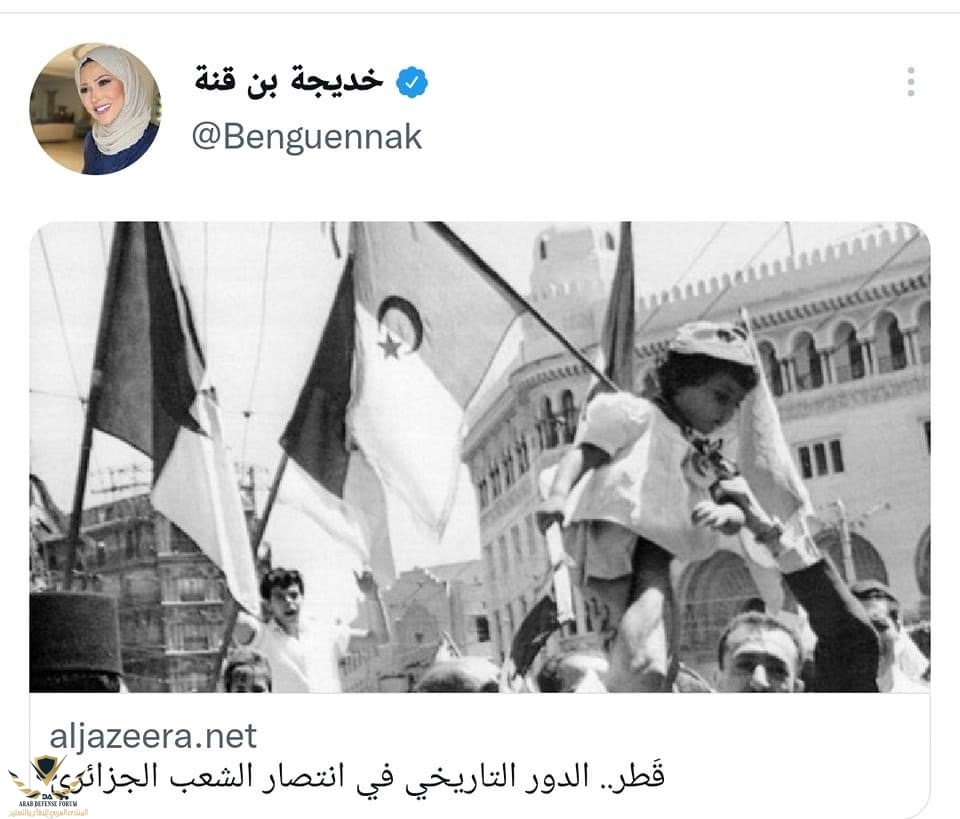Open the aljazeera.net source domain
Viewport: 960px width, 819px height.
(x=153, y=735)
